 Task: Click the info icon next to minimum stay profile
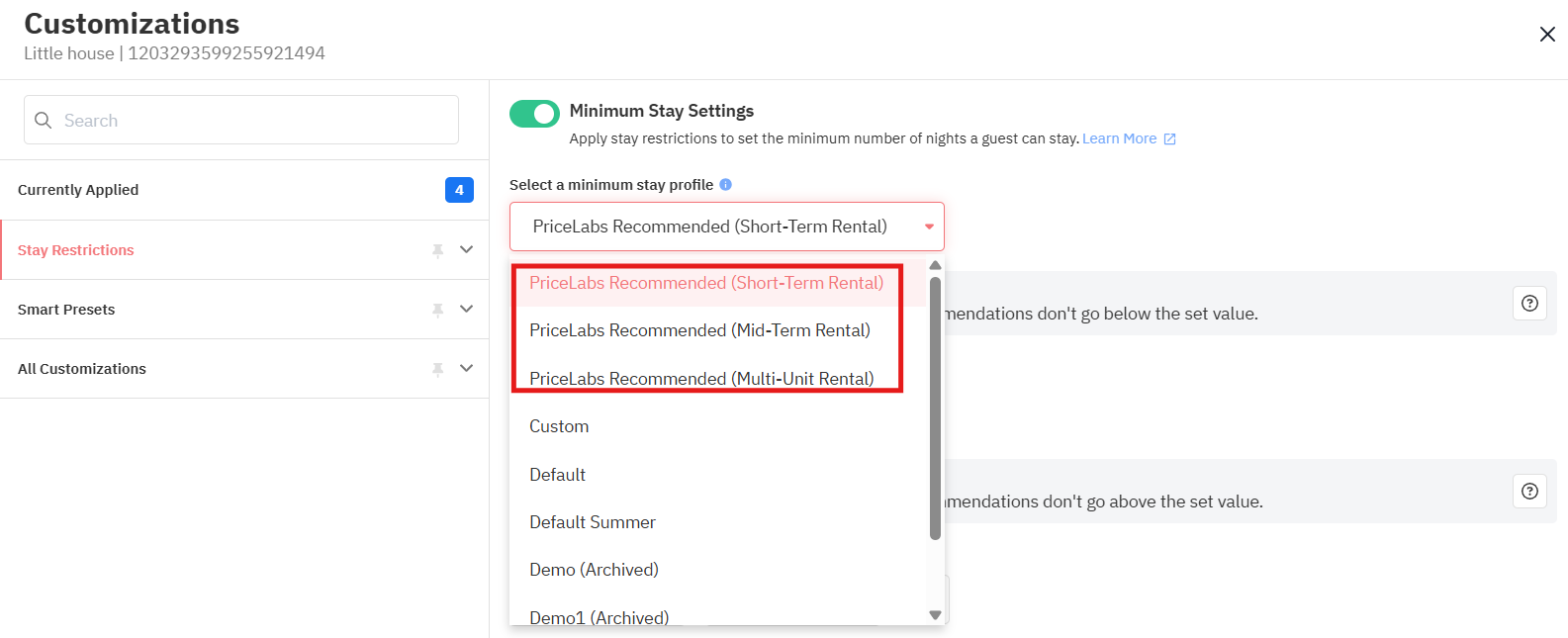[x=725, y=185]
